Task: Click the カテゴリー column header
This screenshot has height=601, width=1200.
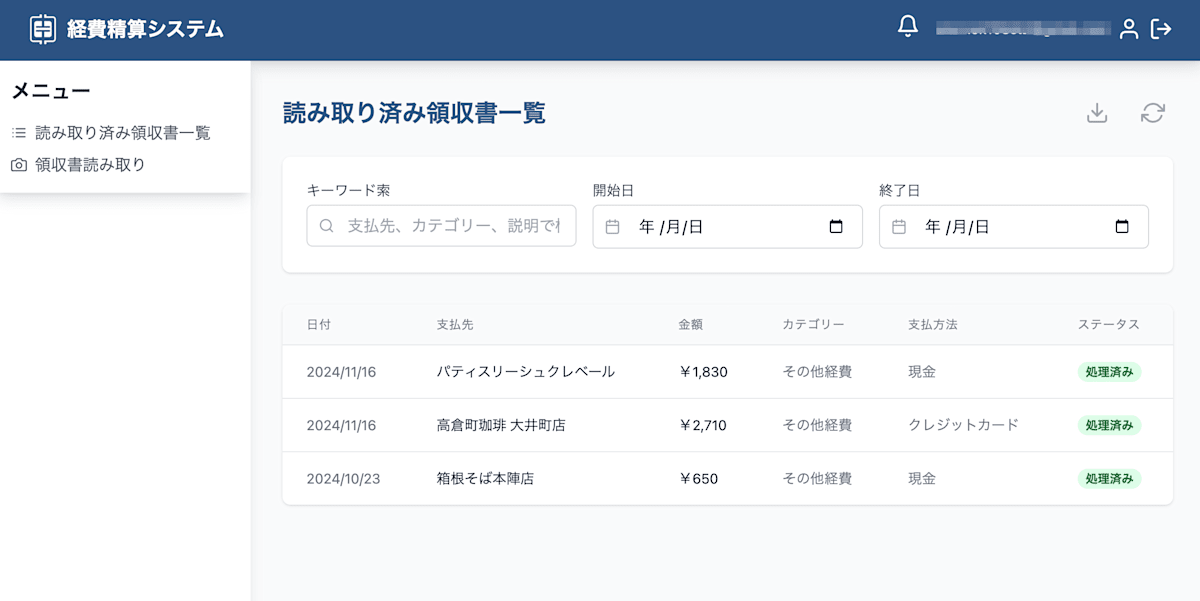Action: [x=814, y=325]
